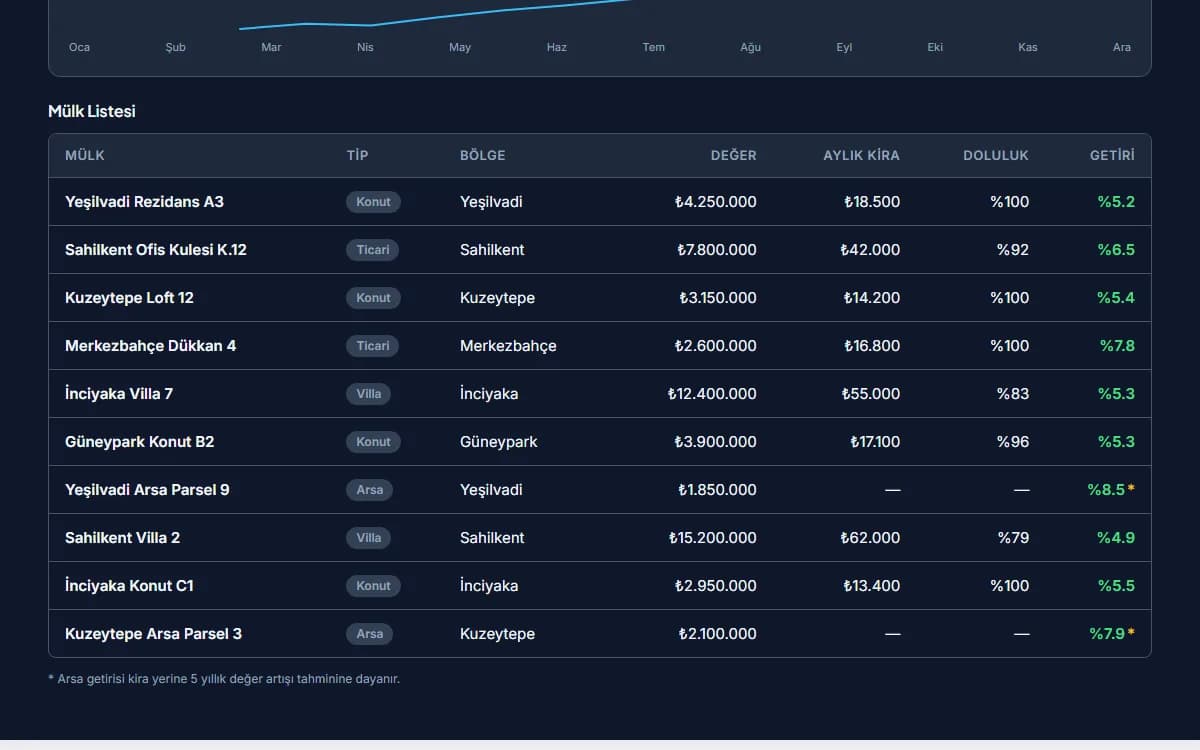
Task: Sort by the AYLIK KİRA column header
Action: (861, 156)
